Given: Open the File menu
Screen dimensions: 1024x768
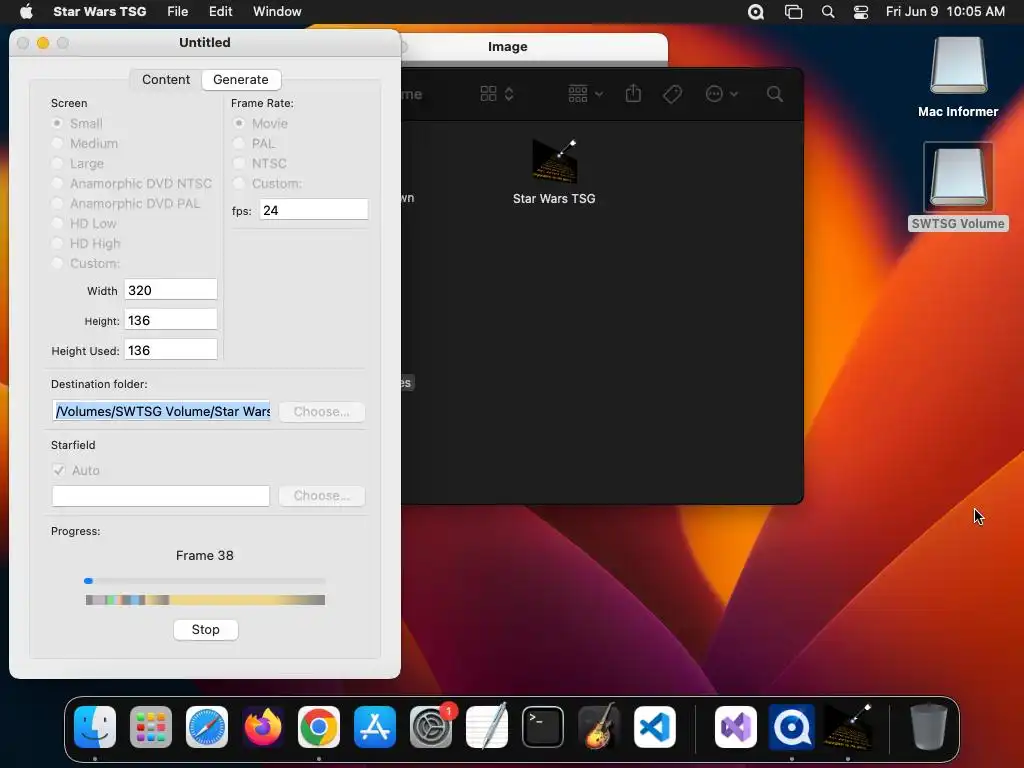Looking at the screenshot, I should [178, 12].
